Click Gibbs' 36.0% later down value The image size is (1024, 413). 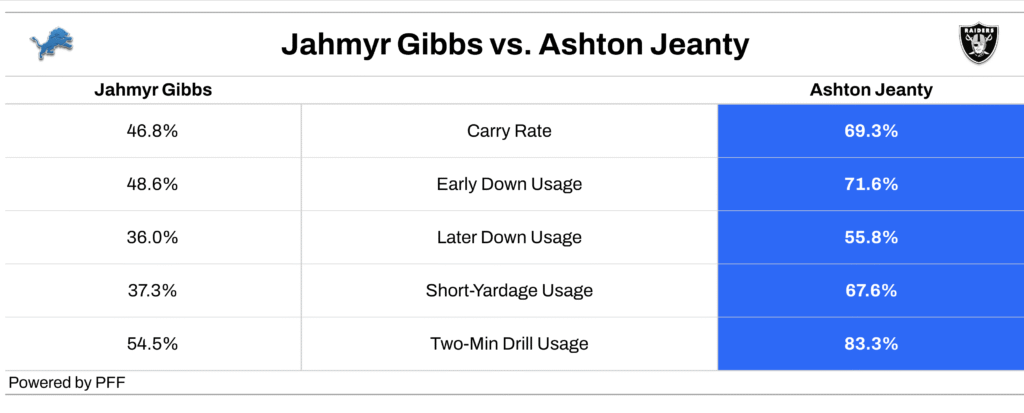pos(152,237)
